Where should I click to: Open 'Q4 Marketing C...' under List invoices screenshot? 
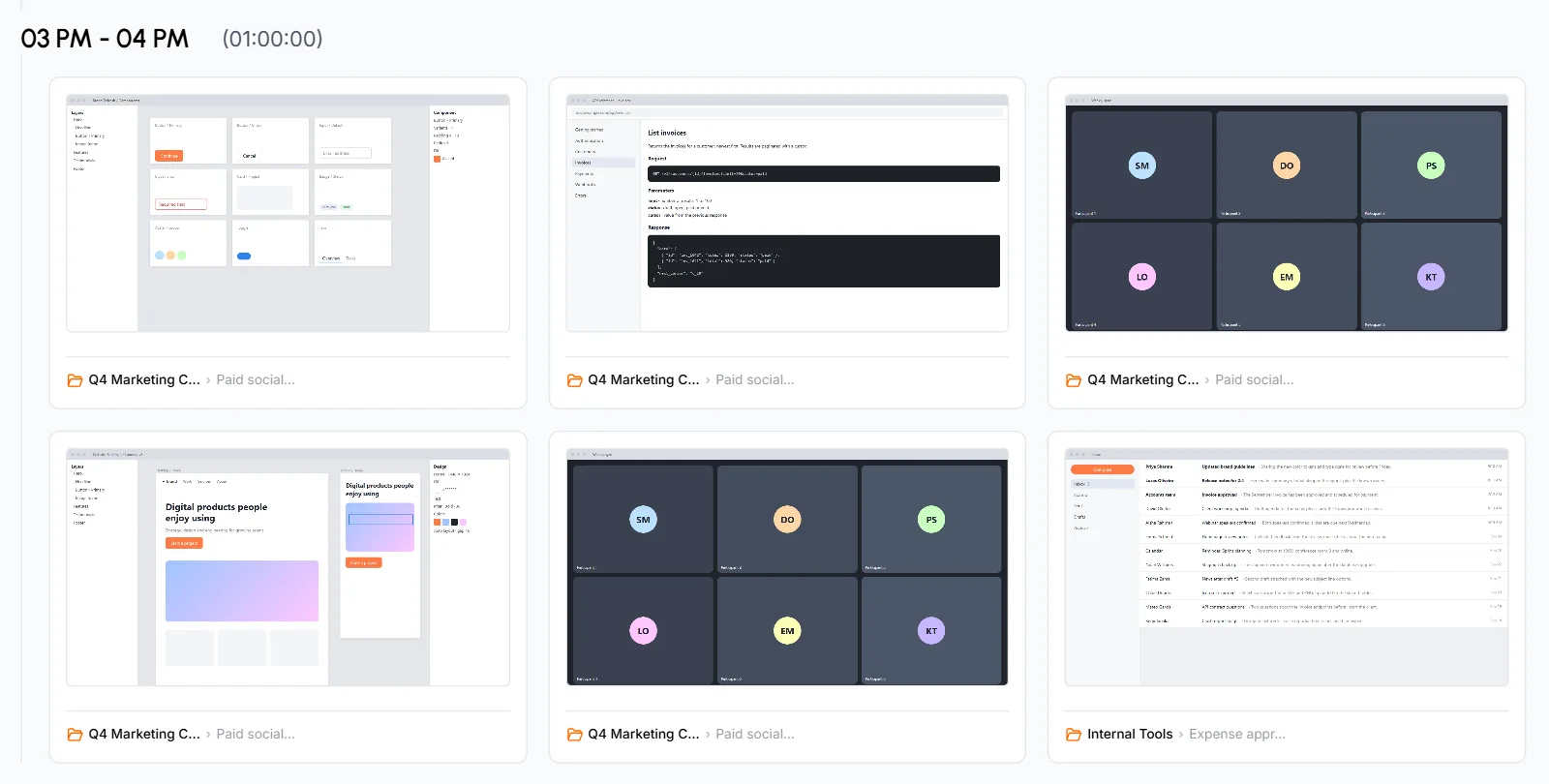point(644,380)
